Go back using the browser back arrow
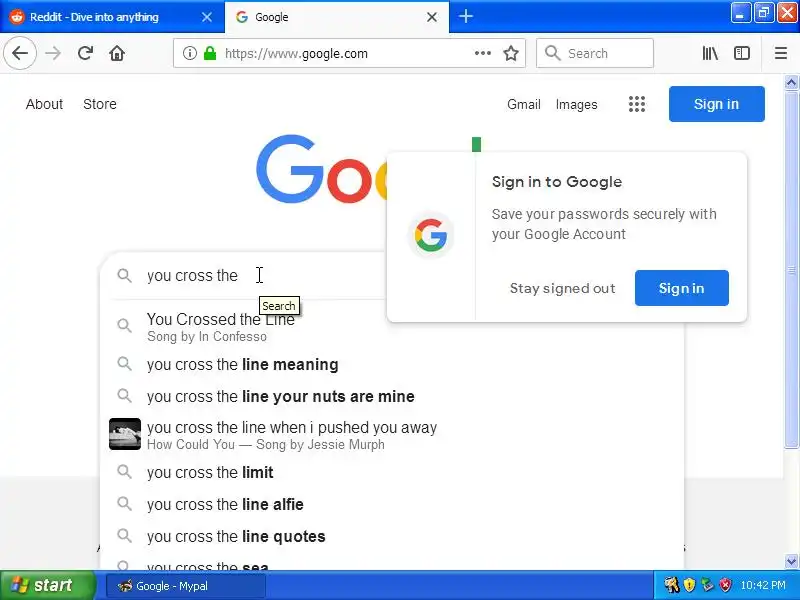 20,53
